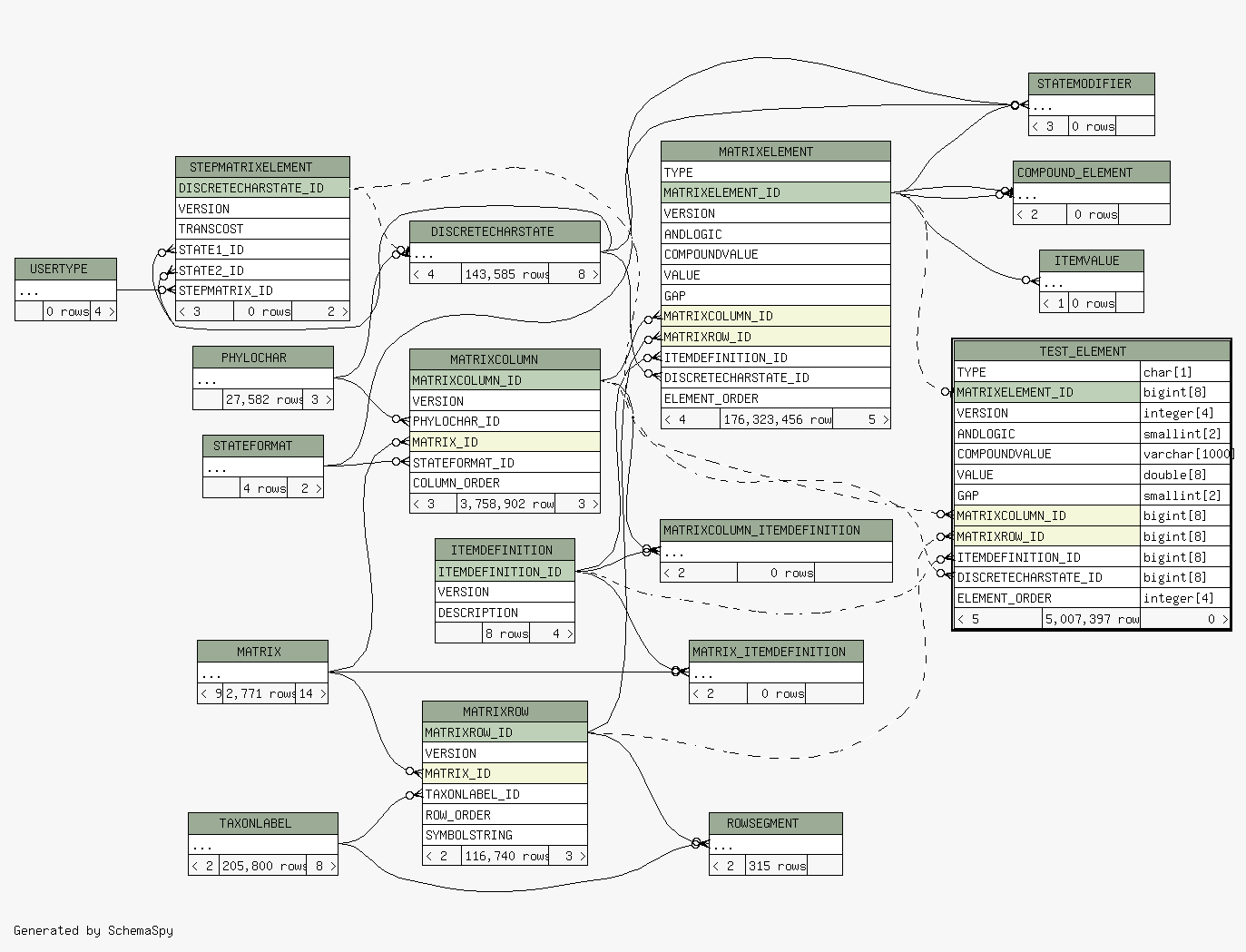The image size is (1246, 952).
Task: Open the STATEMODIFIER table header
Action: [x=1092, y=83]
